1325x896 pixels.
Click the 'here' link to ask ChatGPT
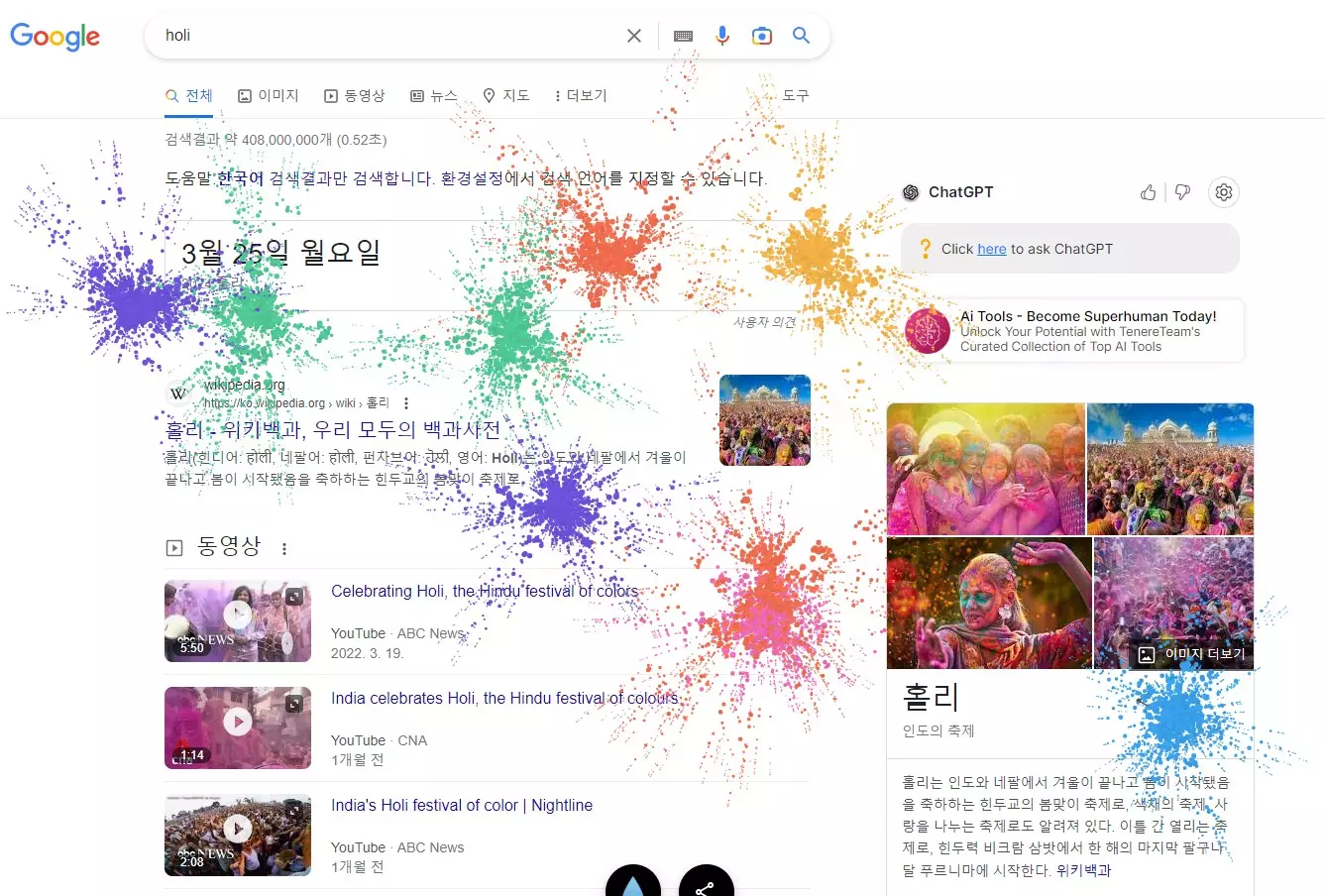coord(991,249)
